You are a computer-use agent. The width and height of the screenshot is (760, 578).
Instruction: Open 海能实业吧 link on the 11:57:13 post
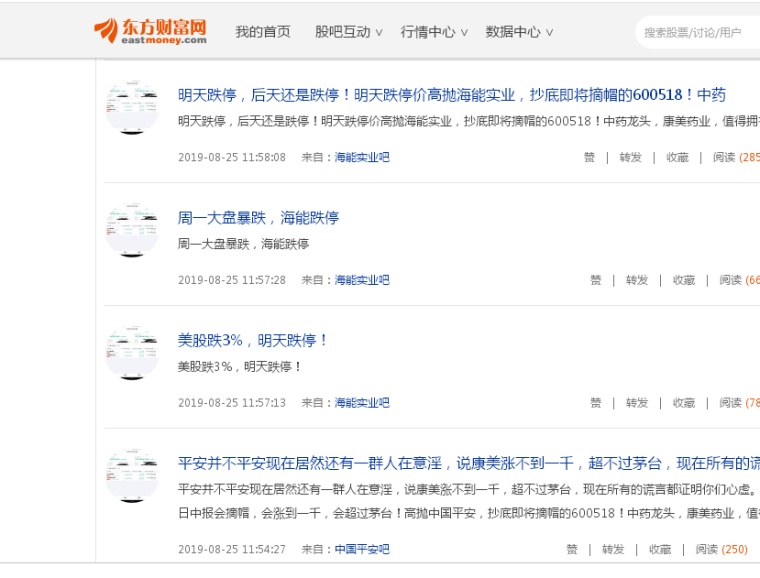[x=362, y=403]
